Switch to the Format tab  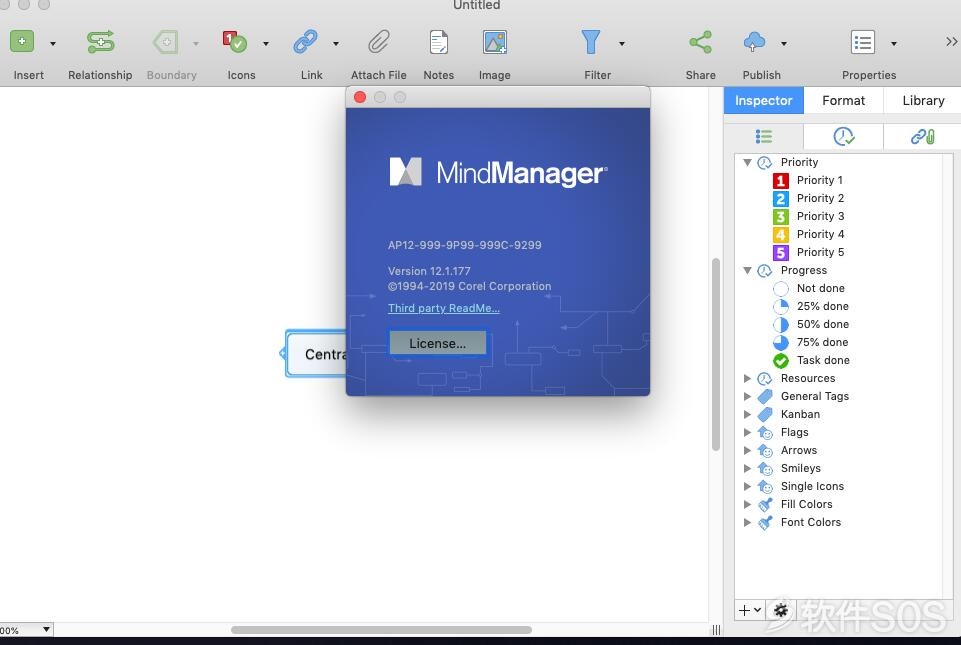[843, 101]
